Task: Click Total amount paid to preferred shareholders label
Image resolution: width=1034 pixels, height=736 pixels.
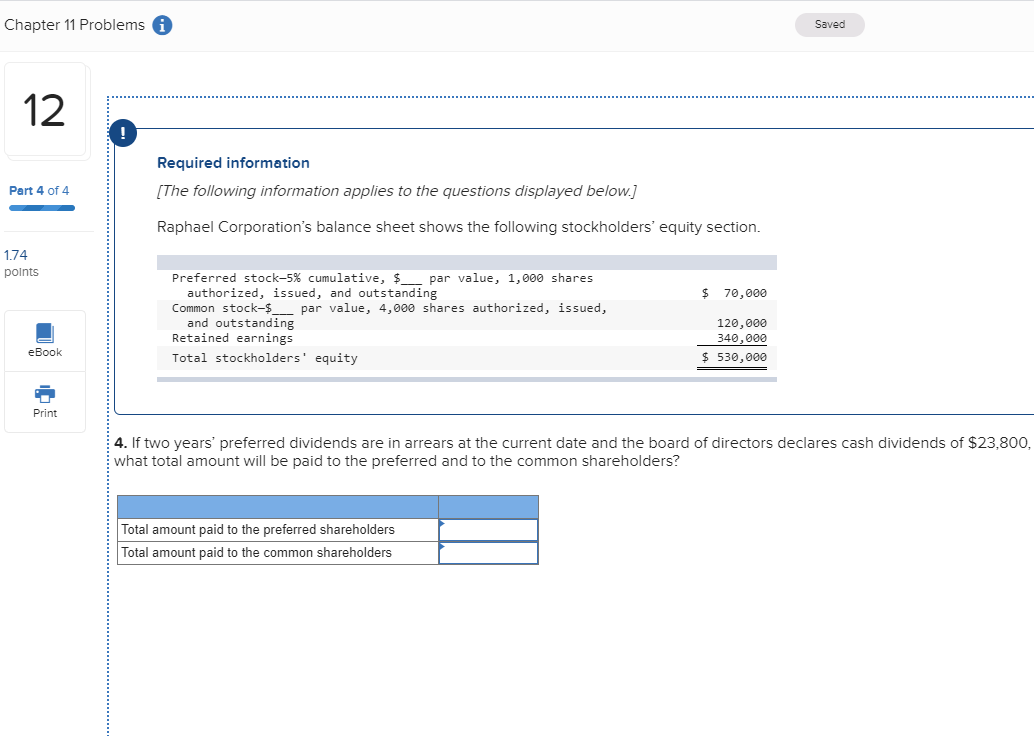Action: tap(258, 530)
